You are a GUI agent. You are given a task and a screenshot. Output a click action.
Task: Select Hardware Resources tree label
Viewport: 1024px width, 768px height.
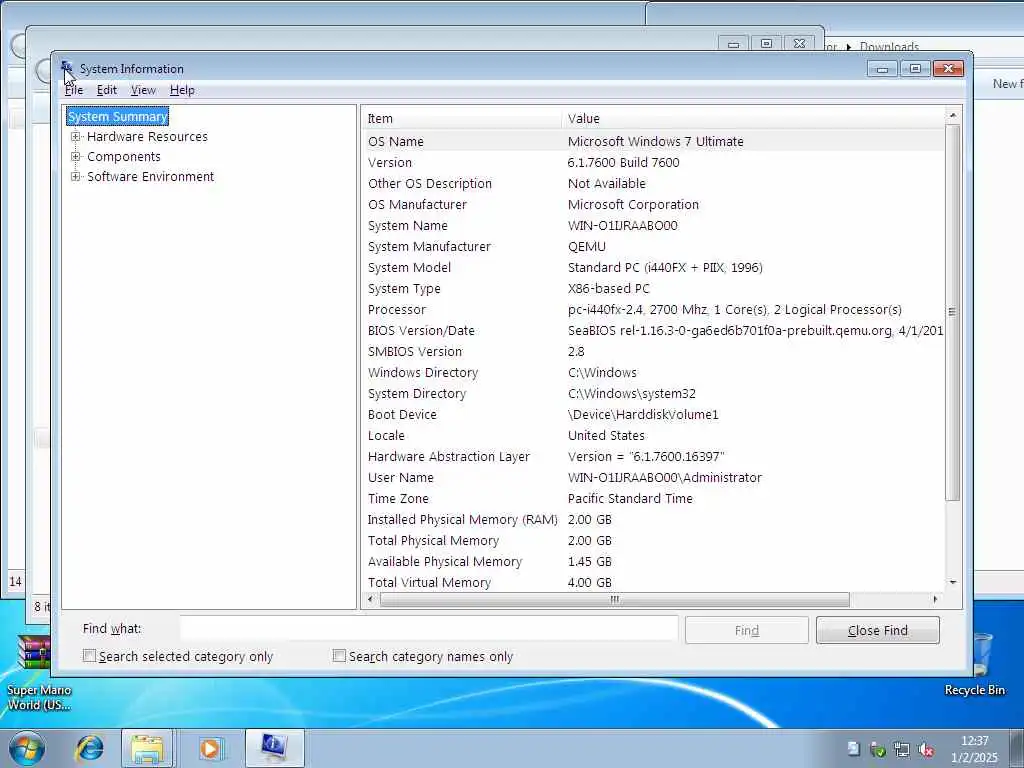(x=147, y=136)
